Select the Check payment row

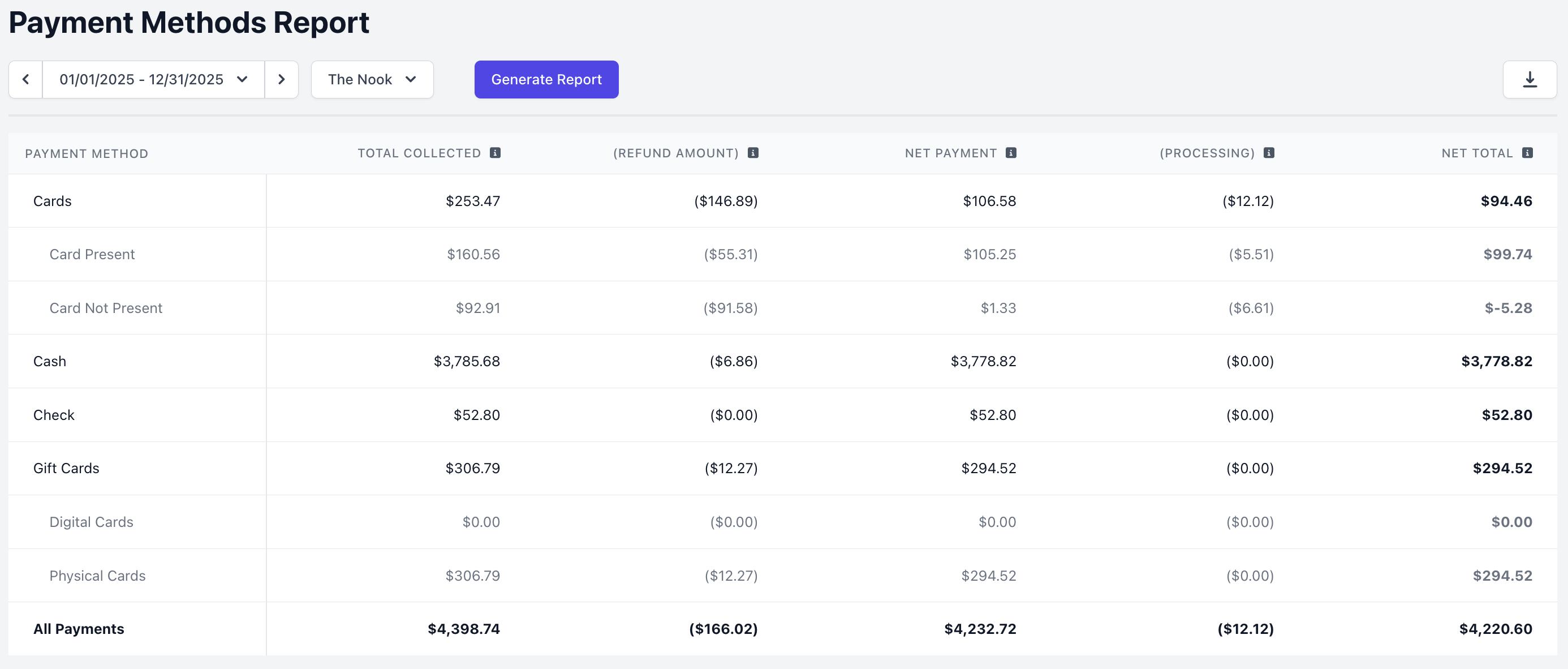pyautogui.click(x=54, y=415)
